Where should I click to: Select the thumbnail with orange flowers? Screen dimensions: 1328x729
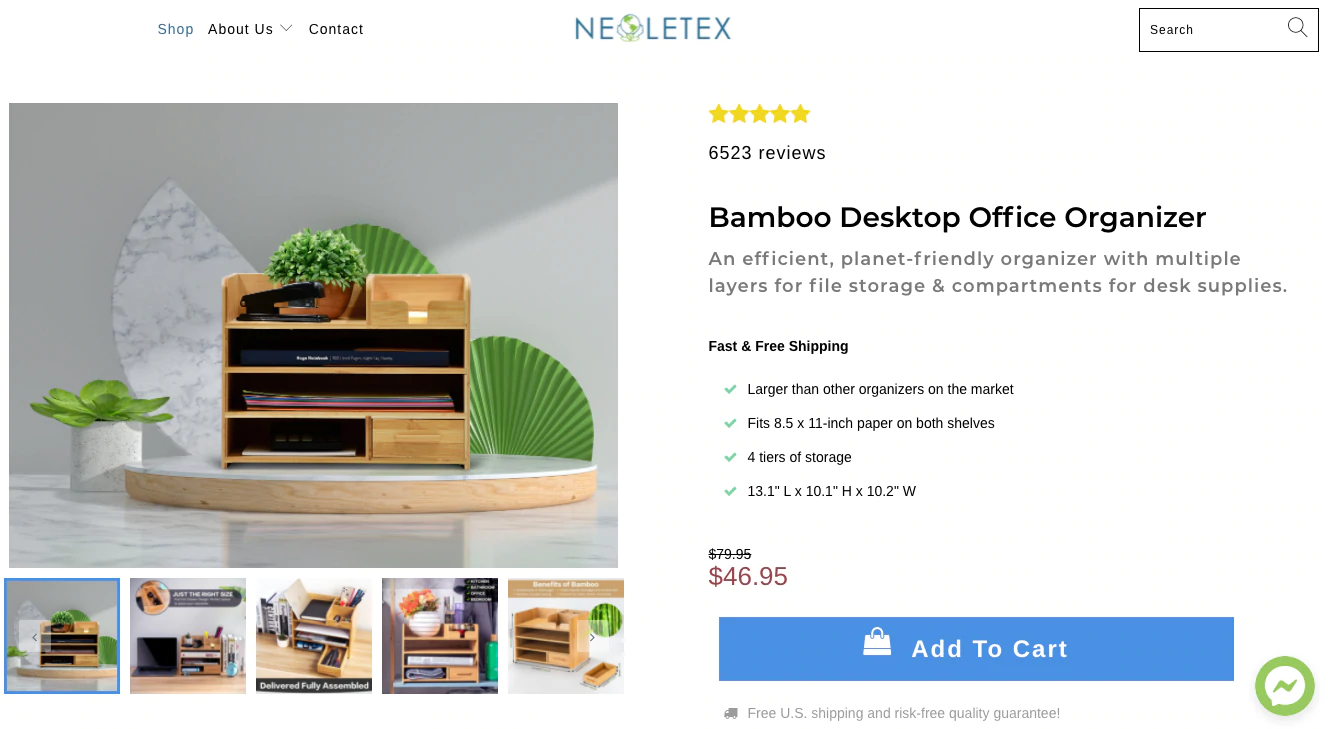440,636
